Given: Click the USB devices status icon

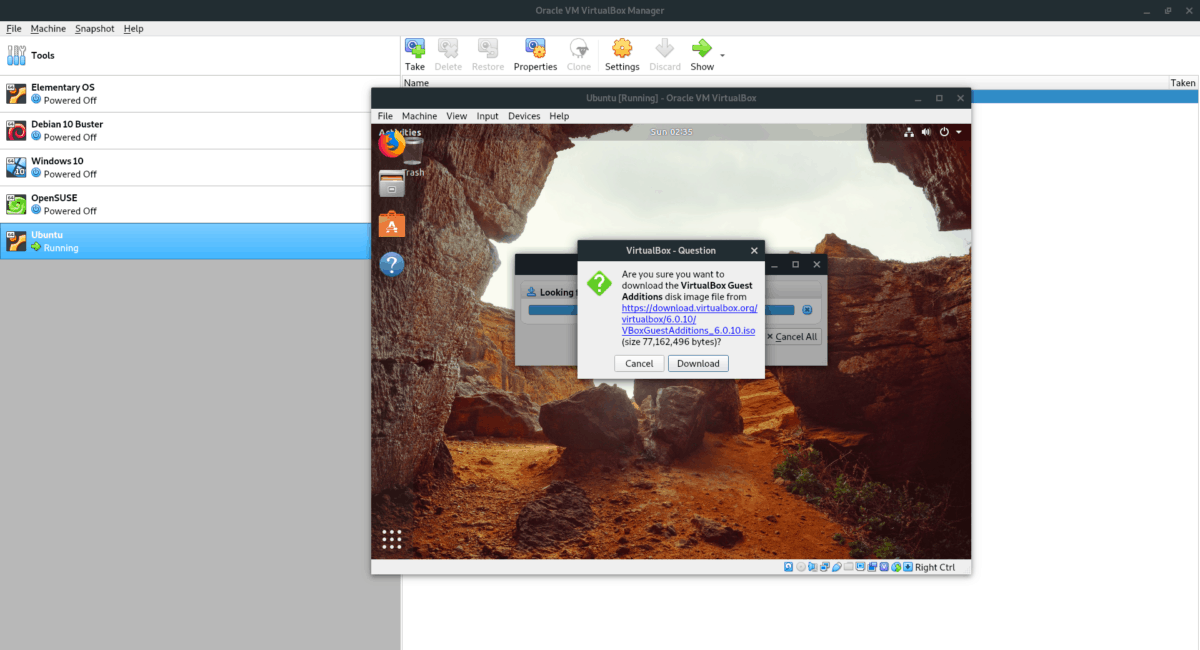Looking at the screenshot, I should (836, 567).
